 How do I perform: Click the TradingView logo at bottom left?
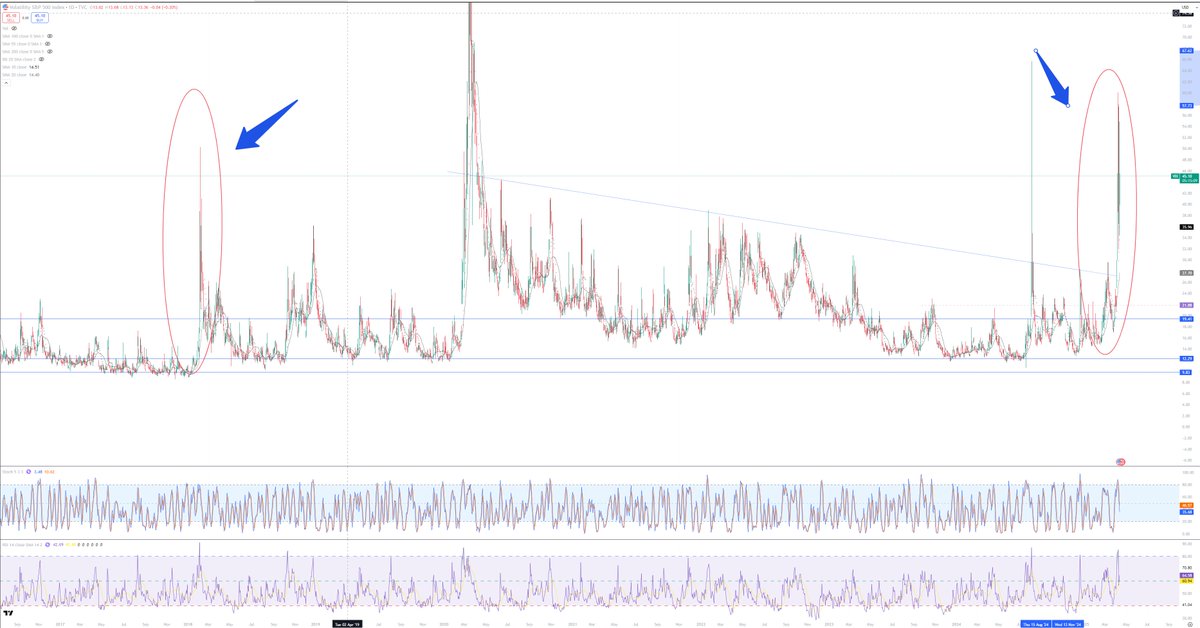pos(9,613)
